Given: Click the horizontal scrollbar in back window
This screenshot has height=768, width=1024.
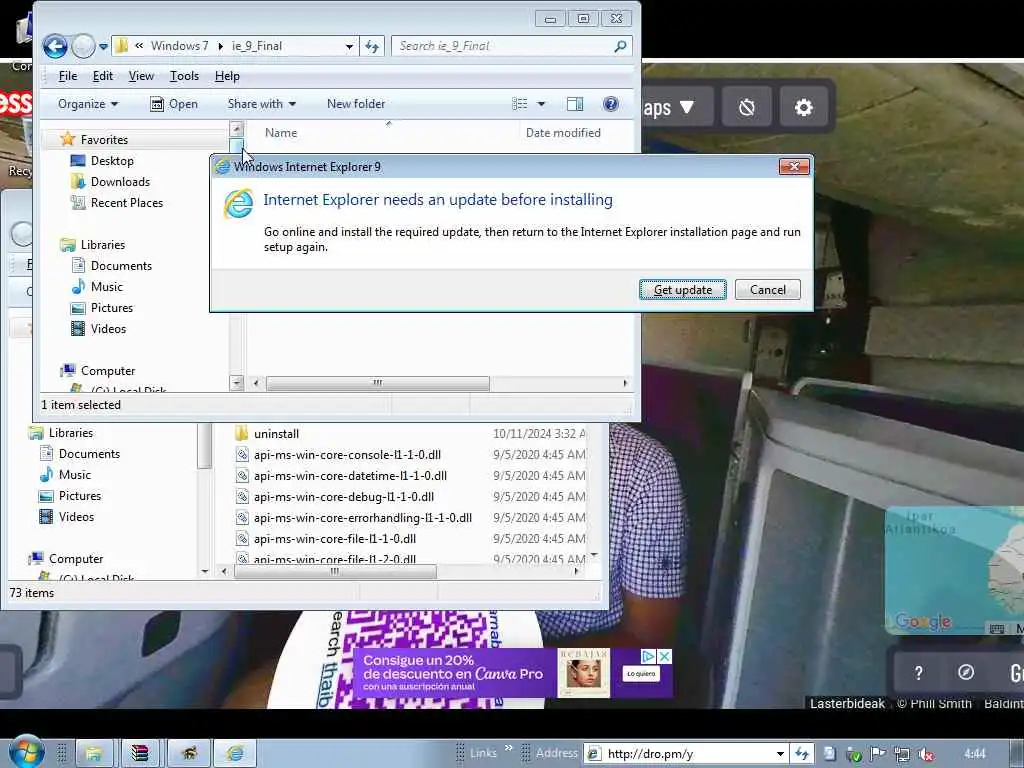Looking at the screenshot, I should 334,571.
